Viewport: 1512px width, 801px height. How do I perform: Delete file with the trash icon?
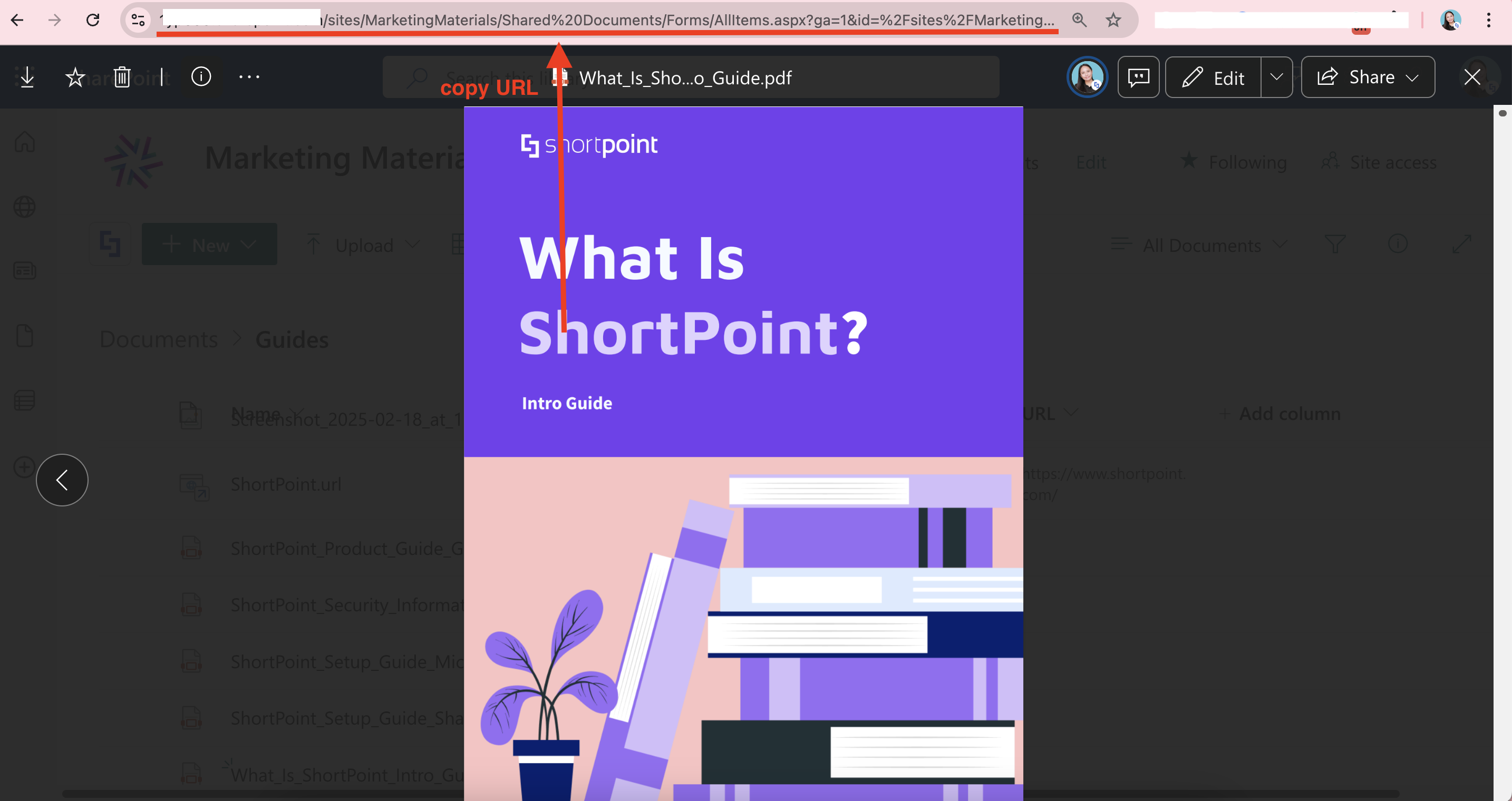[x=121, y=77]
